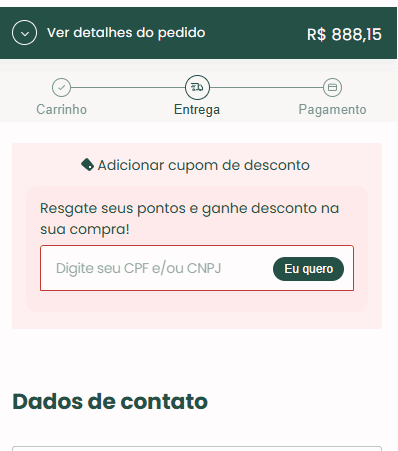Expand order details chevron circle icon

[24, 33]
